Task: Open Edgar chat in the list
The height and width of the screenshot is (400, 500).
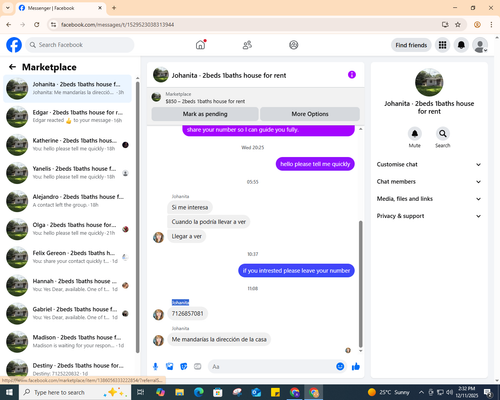Action: [x=68, y=116]
